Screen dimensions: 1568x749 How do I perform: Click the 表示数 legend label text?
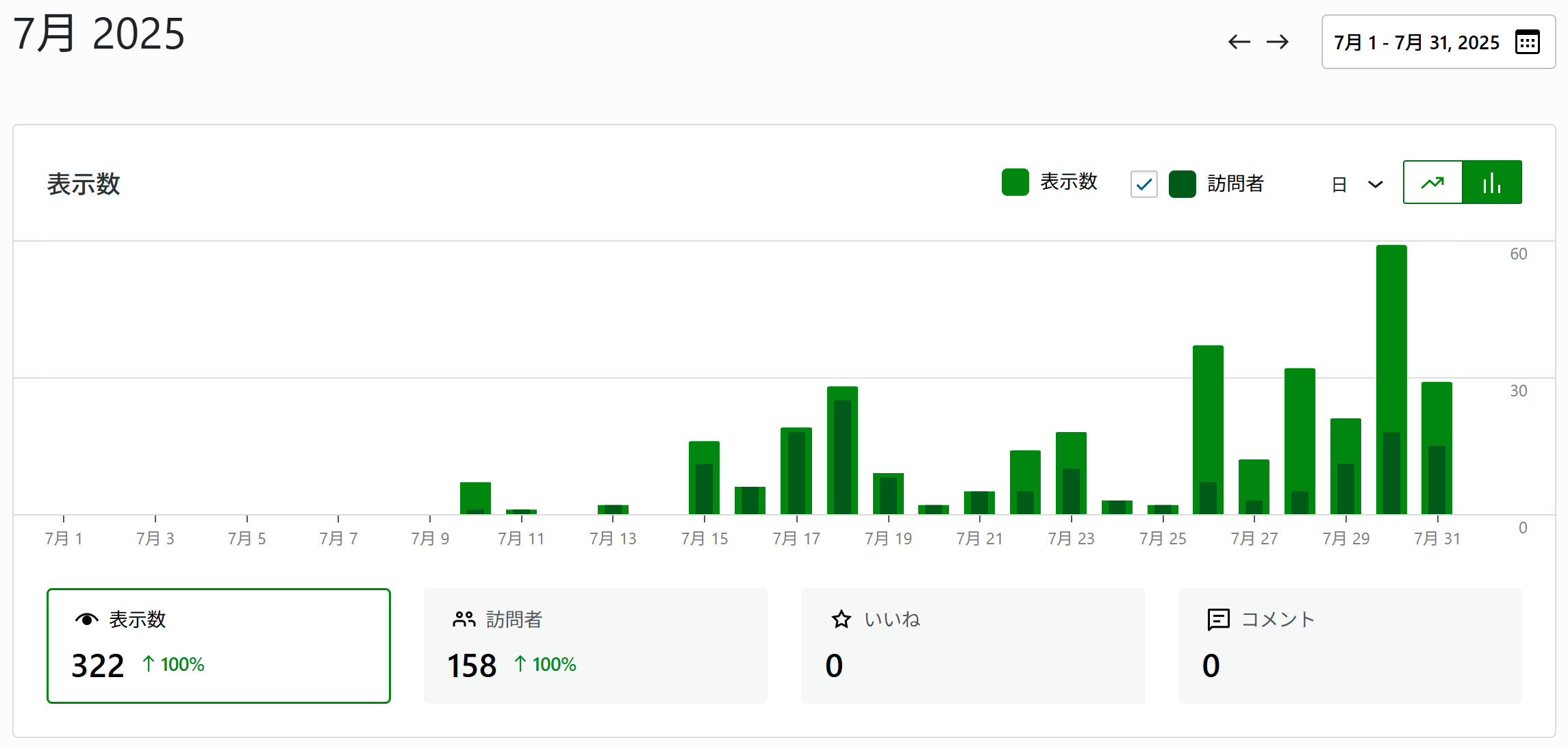pos(1069,181)
